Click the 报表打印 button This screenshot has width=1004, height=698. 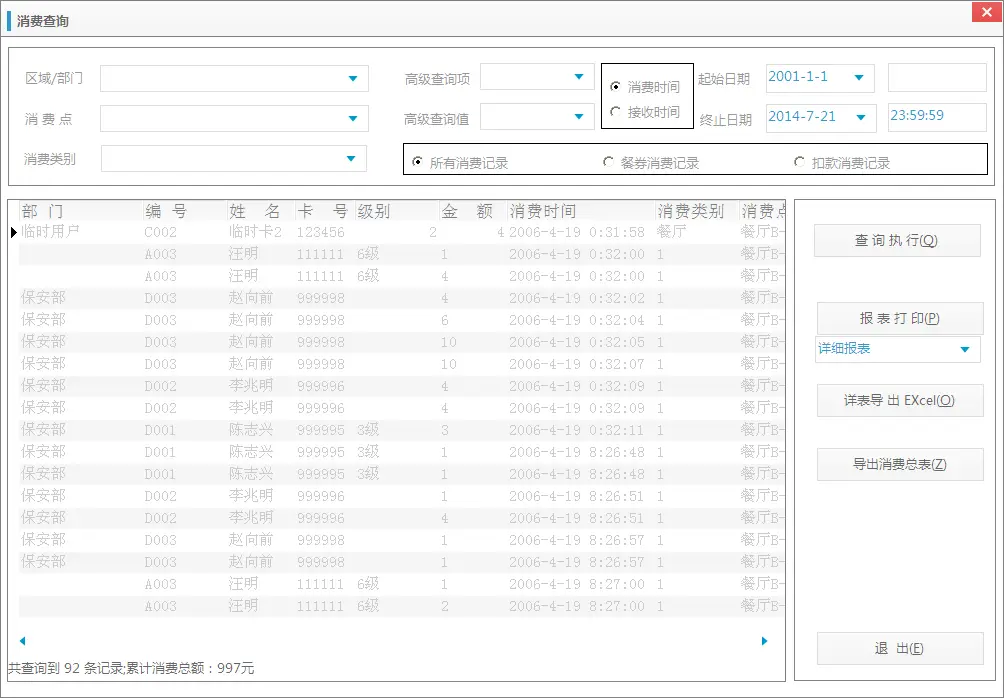pyautogui.click(x=897, y=318)
